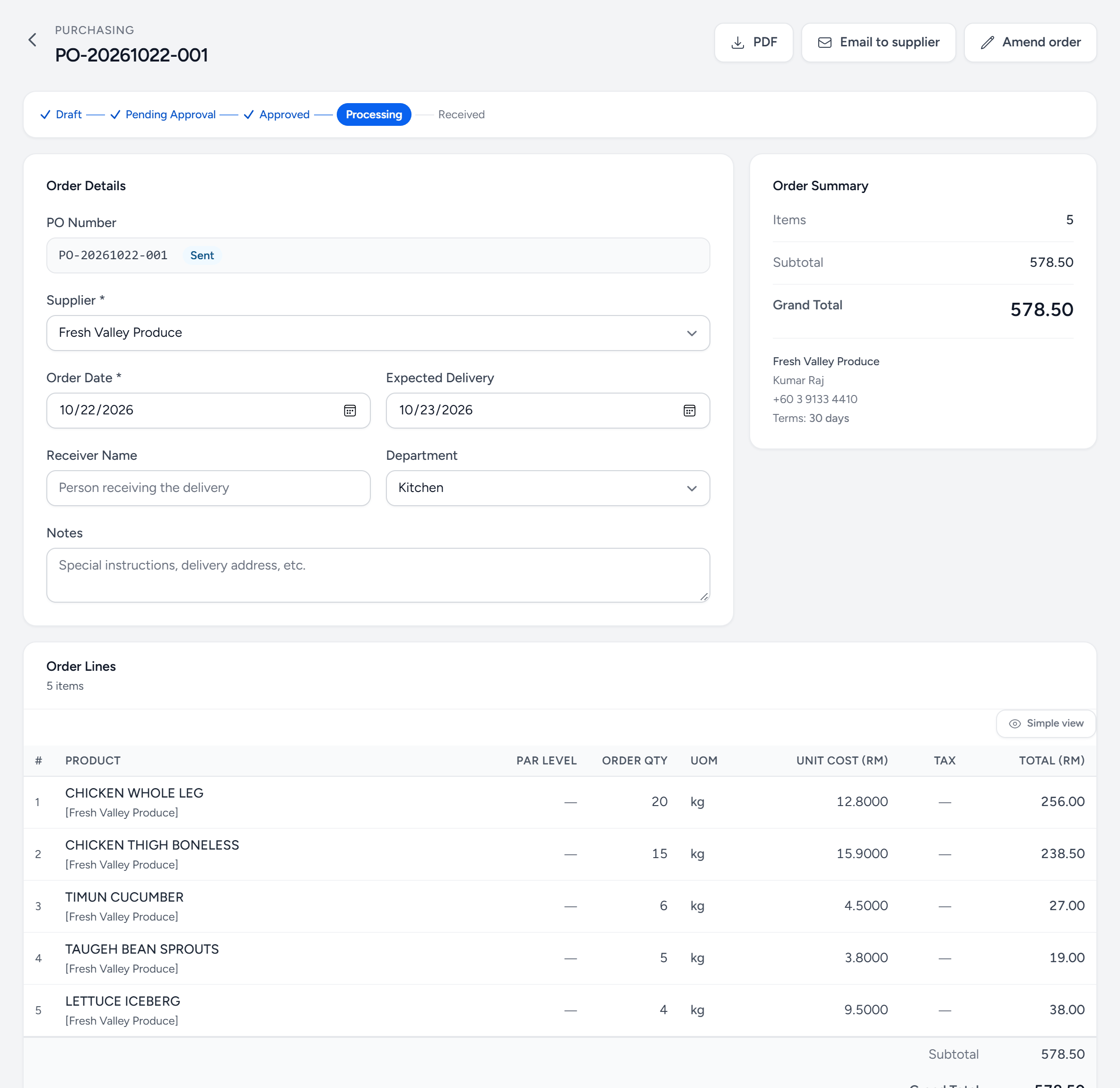The height and width of the screenshot is (1088, 1120).
Task: Click the 15.9000 unit cost cell
Action: pos(862,854)
